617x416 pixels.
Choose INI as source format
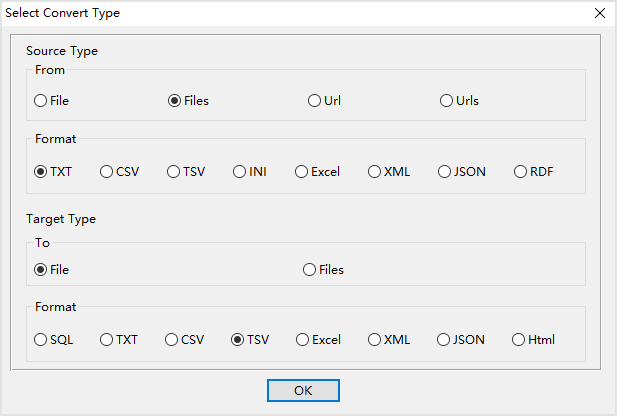[x=240, y=171]
